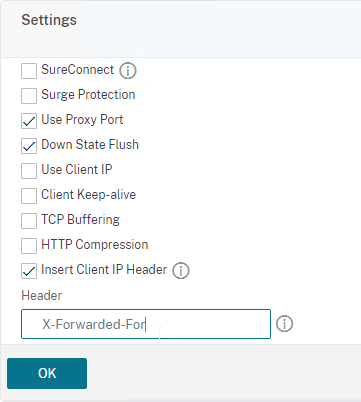Disable the Down State Flush checkbox
361x402 pixels.
click(x=29, y=146)
